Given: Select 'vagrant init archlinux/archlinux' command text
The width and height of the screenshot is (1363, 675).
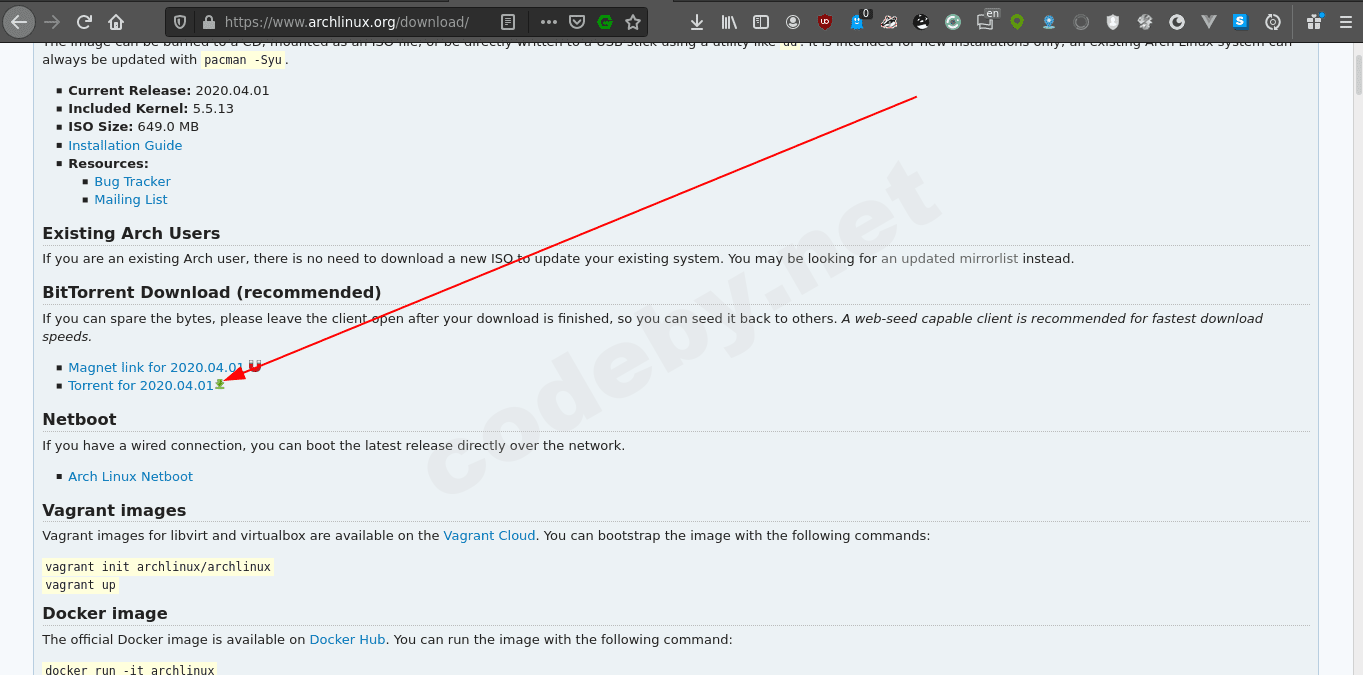Looking at the screenshot, I should pos(158,567).
